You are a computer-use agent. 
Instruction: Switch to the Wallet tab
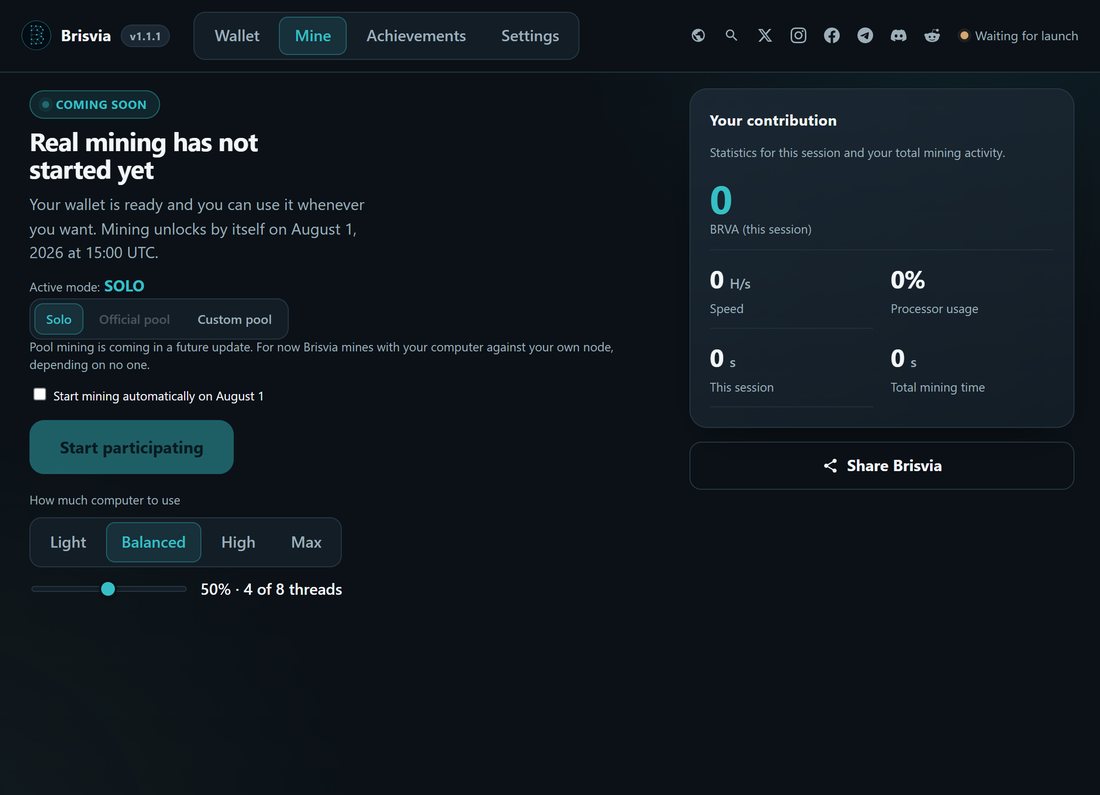pos(237,36)
